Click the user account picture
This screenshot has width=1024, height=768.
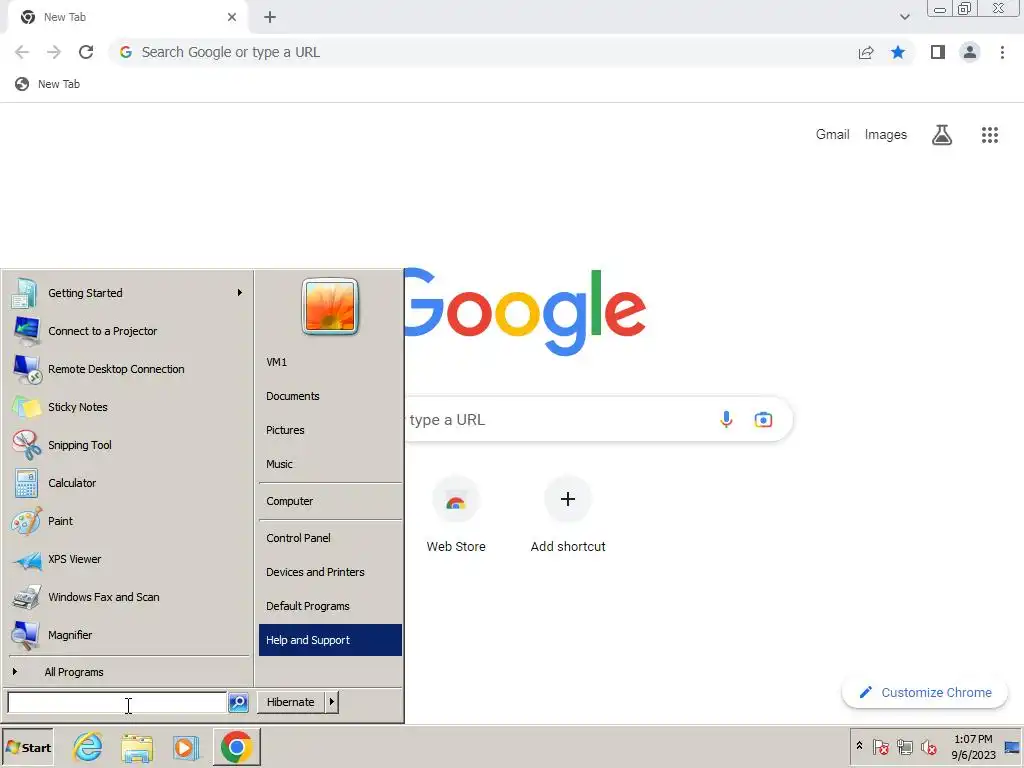(330, 306)
